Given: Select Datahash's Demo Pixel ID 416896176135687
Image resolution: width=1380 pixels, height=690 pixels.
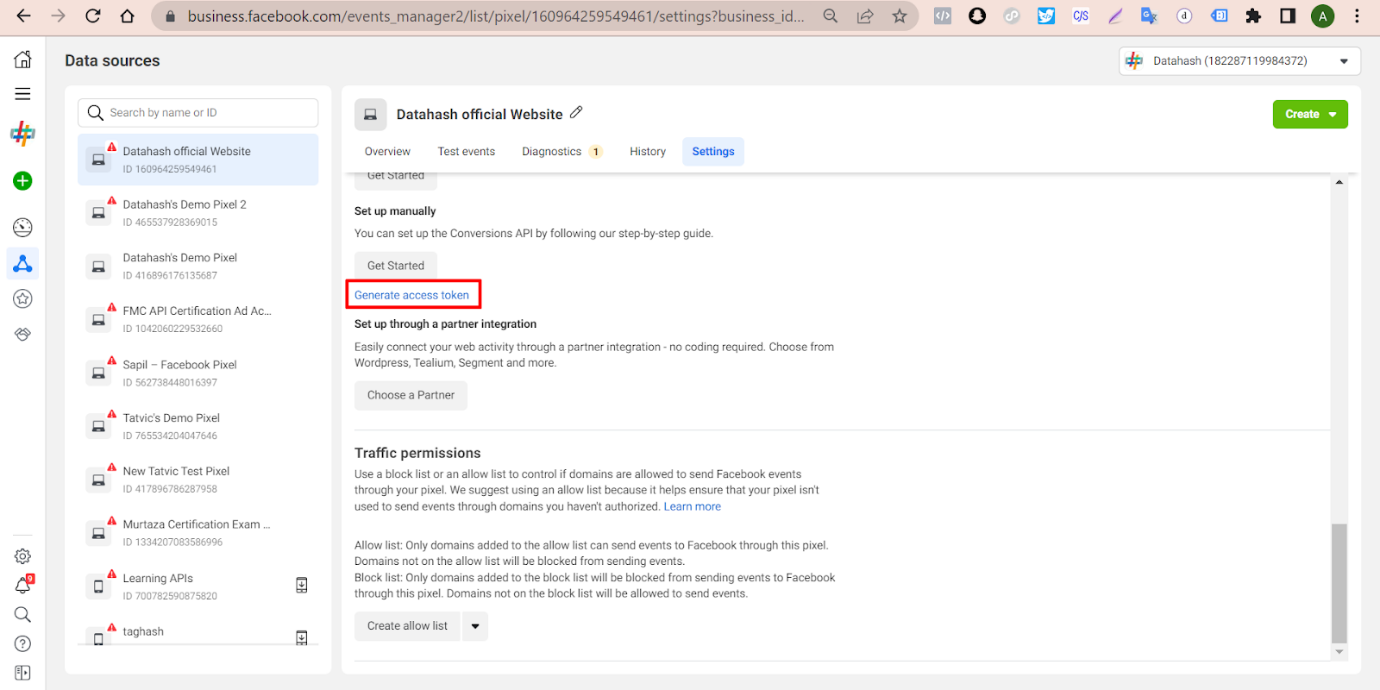Looking at the screenshot, I should coord(198,266).
